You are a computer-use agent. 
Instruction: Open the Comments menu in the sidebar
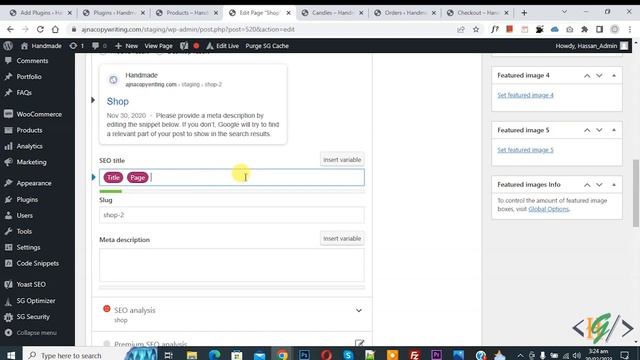coord(32,61)
